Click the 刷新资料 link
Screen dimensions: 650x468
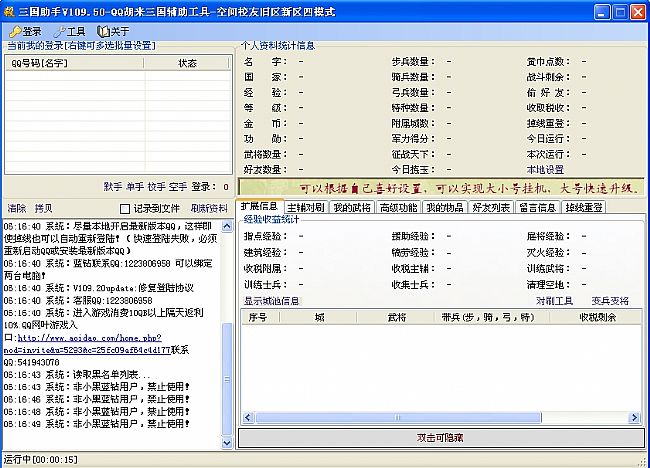tap(209, 209)
